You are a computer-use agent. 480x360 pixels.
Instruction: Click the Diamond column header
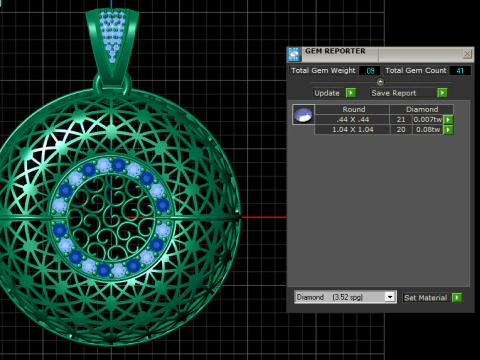[x=422, y=109]
